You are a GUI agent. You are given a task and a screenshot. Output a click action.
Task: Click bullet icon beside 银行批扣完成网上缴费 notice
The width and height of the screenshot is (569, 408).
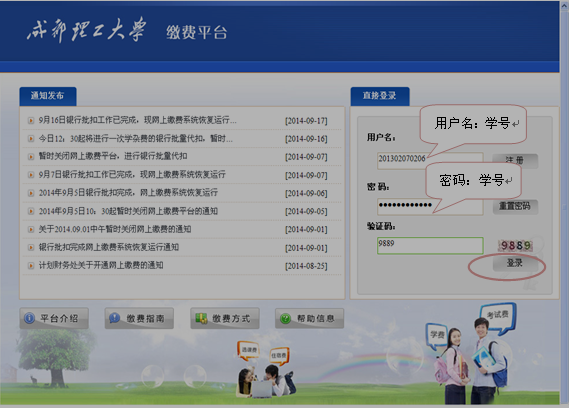point(31,248)
